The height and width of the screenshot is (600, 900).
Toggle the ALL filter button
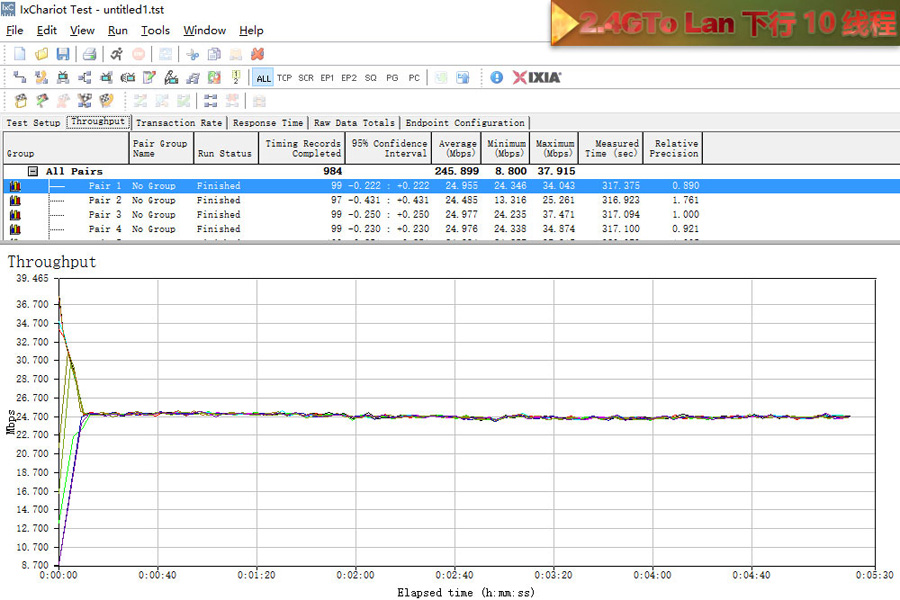[263, 78]
